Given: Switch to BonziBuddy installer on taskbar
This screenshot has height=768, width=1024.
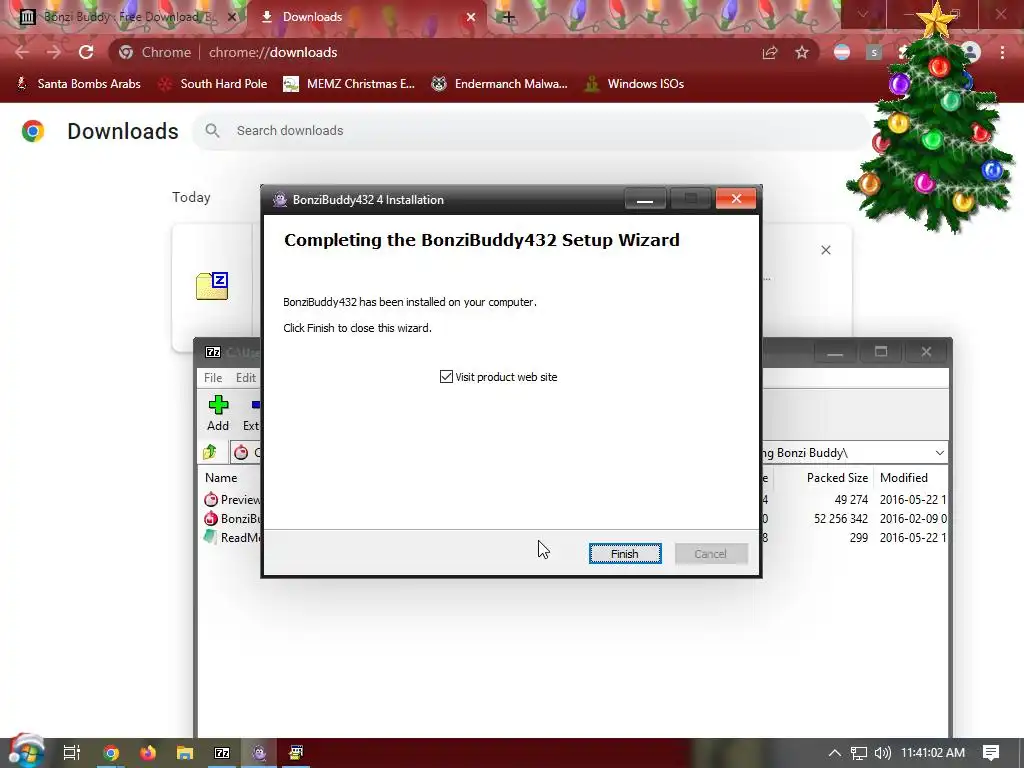Looking at the screenshot, I should pos(259,753).
